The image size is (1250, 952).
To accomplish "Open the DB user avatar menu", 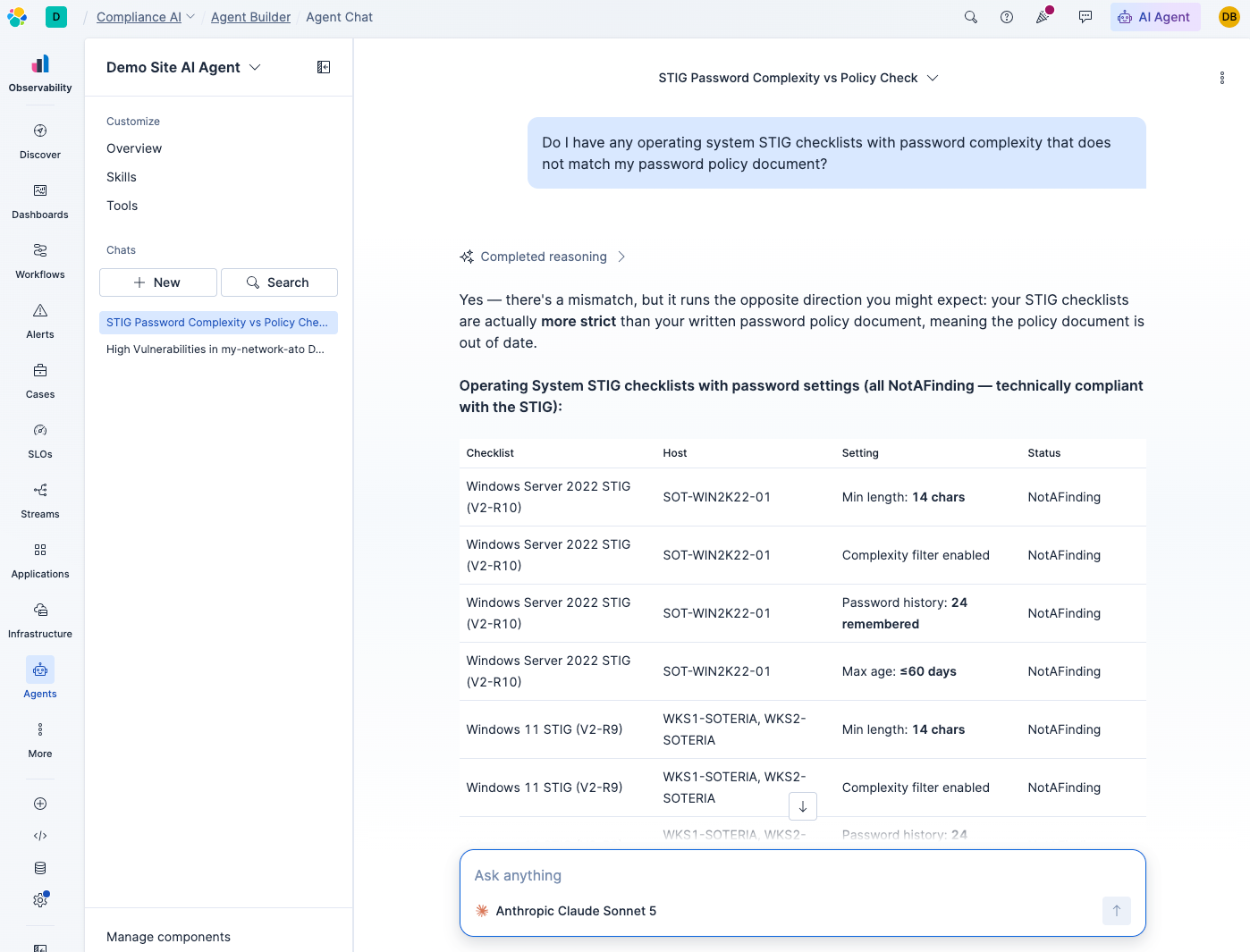I will pyautogui.click(x=1229, y=17).
